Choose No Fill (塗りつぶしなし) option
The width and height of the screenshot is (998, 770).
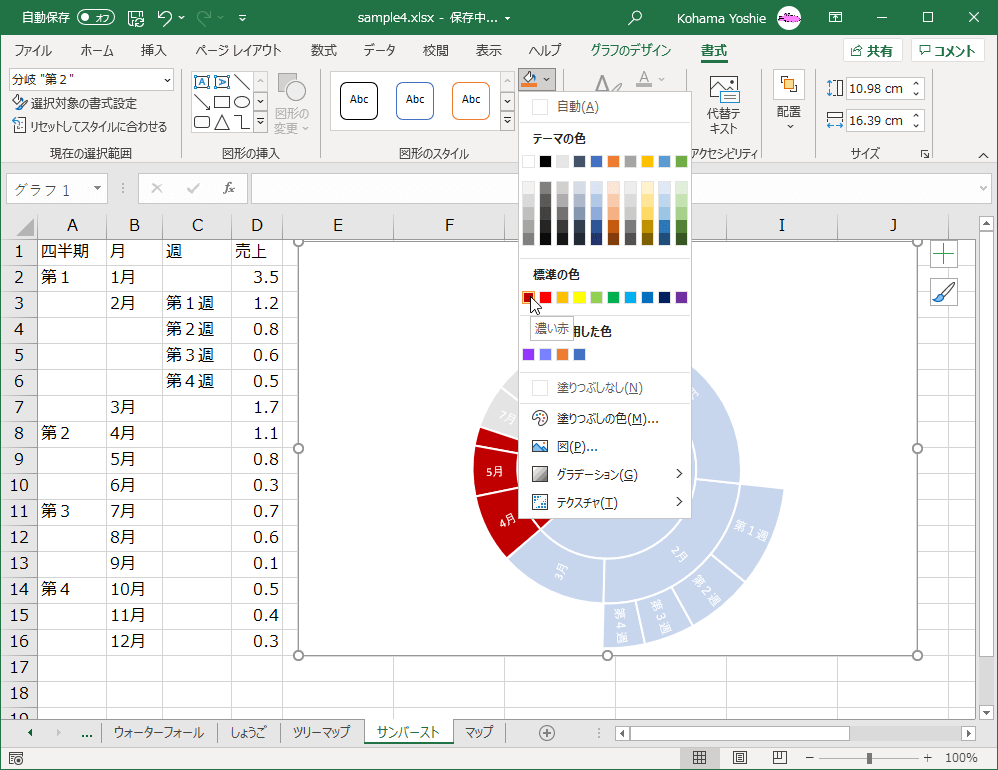point(599,388)
